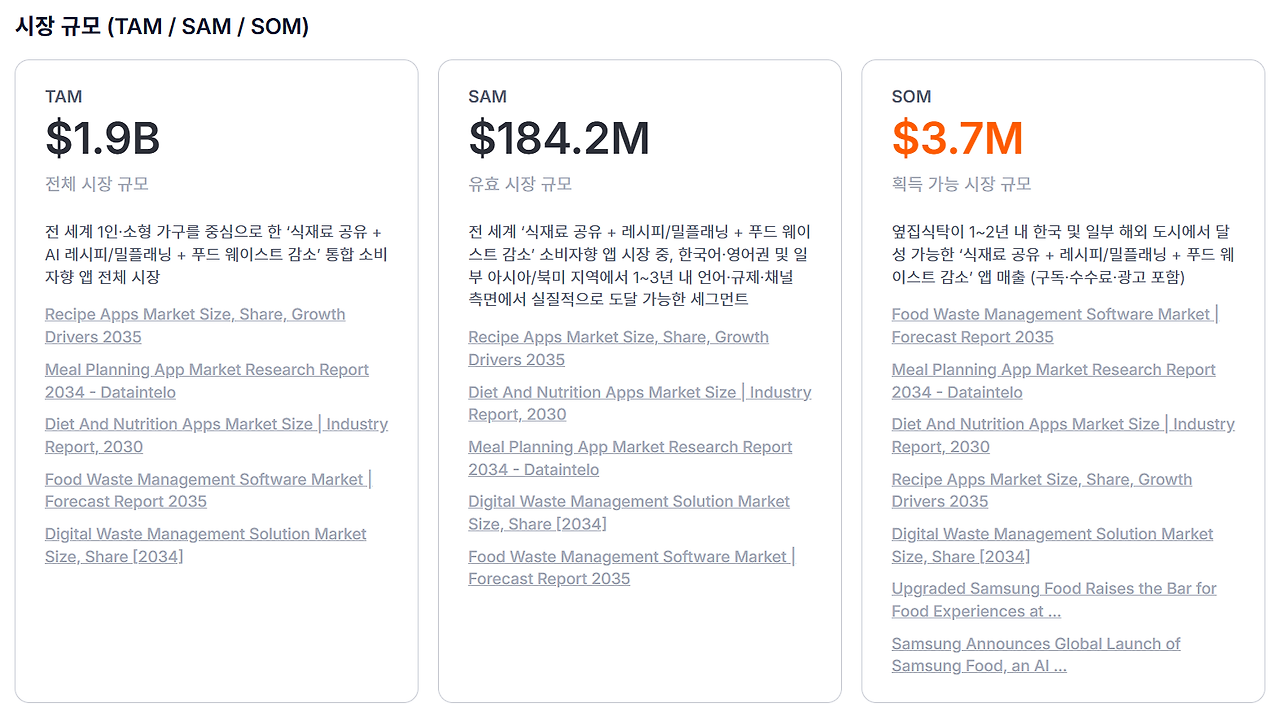
Task: Open Recipe Apps Market Size link in SAM card
Action: (x=618, y=348)
